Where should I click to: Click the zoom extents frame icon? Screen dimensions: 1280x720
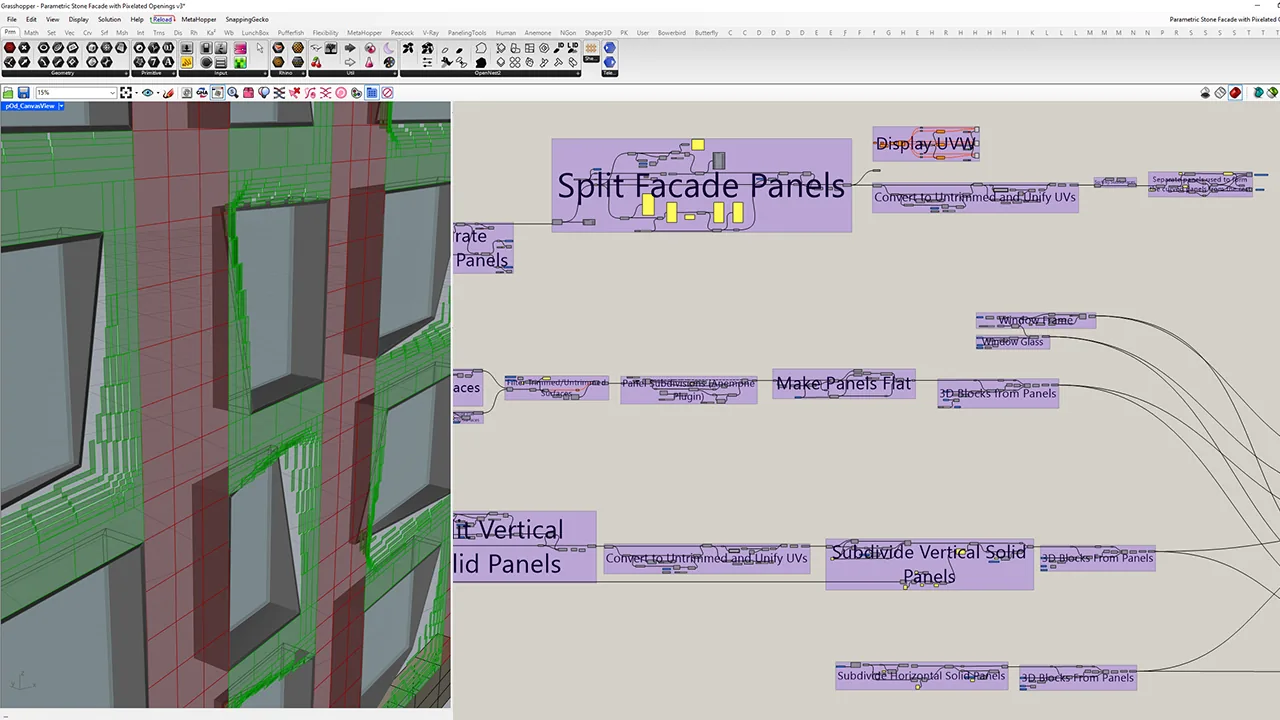[x=125, y=93]
